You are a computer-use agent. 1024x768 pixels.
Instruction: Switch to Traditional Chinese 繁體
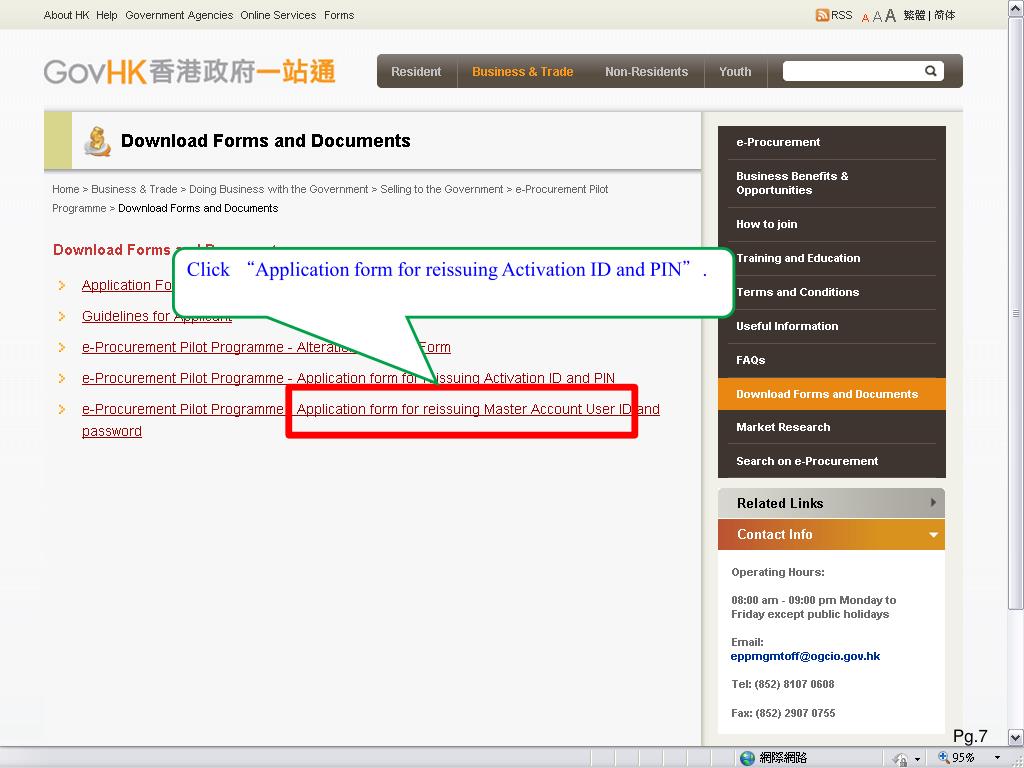tap(914, 15)
